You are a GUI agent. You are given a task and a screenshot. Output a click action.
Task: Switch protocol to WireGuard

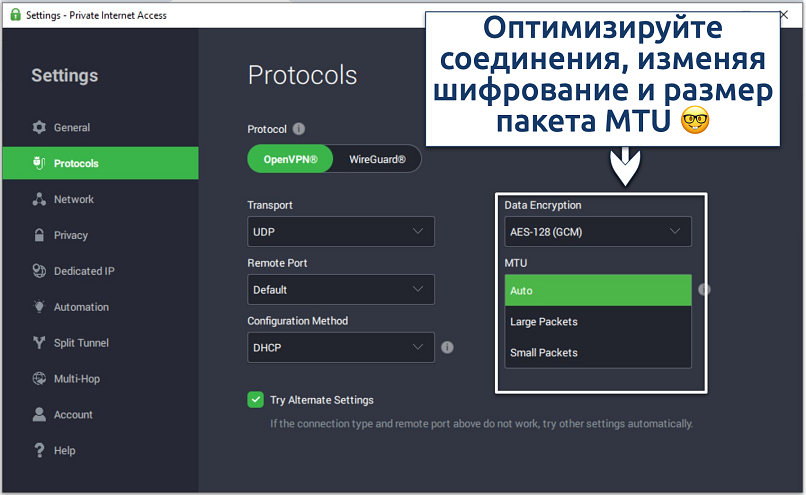click(377, 159)
